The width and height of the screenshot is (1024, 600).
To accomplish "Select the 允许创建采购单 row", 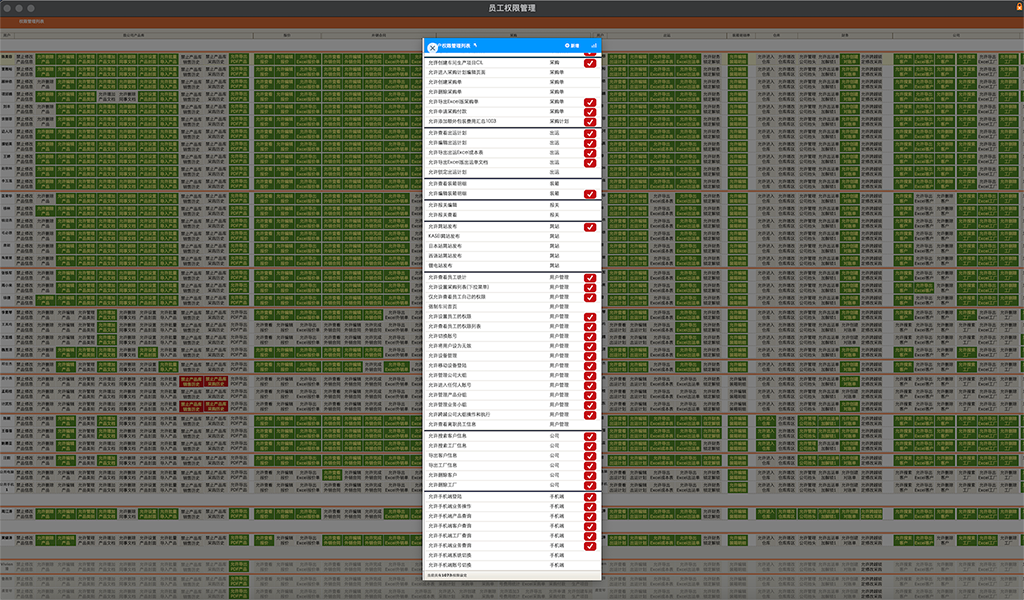I will click(512, 82).
